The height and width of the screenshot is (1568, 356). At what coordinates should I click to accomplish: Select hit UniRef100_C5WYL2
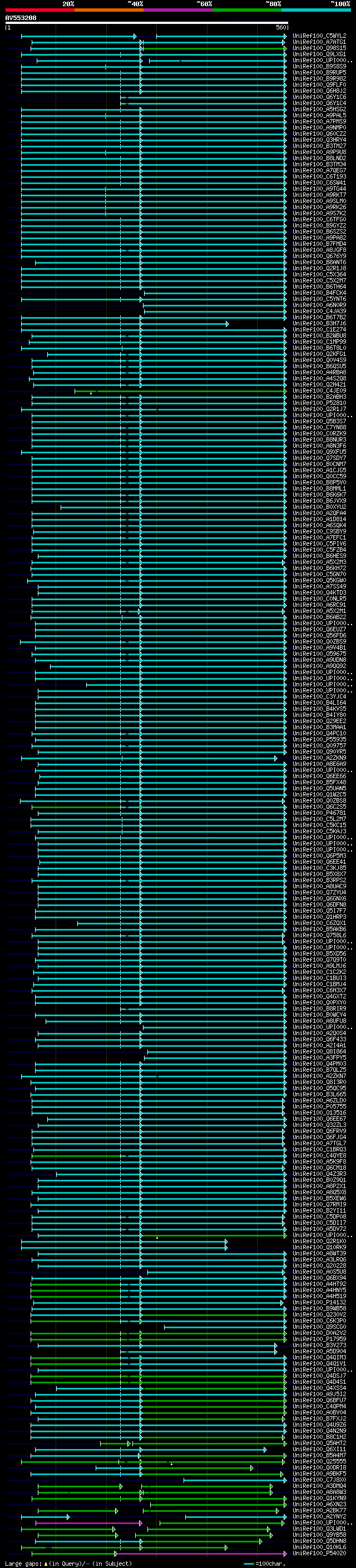coord(319,36)
